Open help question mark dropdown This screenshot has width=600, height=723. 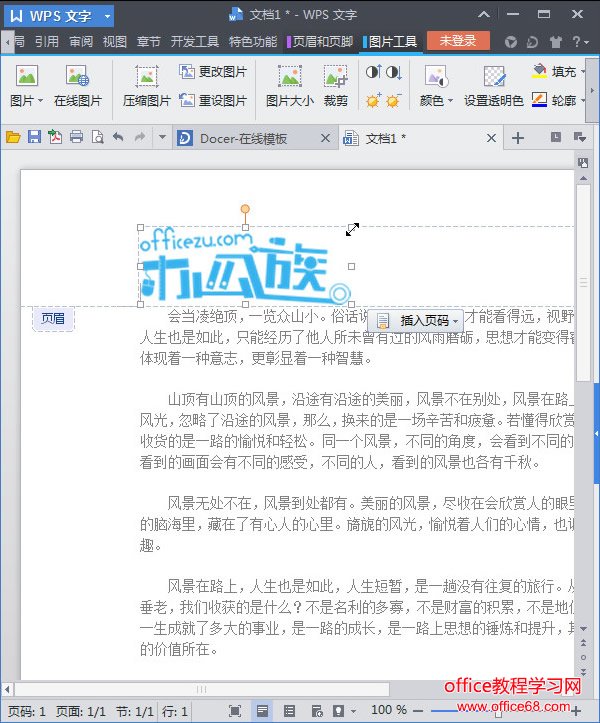pyautogui.click(x=581, y=42)
